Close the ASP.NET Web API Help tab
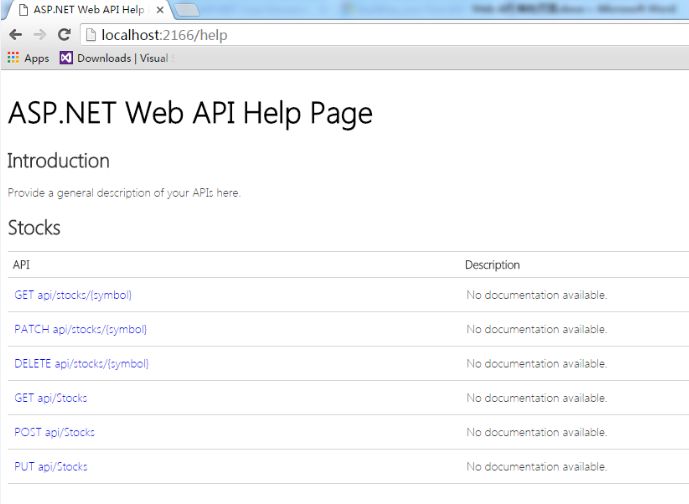 pyautogui.click(x=160, y=10)
